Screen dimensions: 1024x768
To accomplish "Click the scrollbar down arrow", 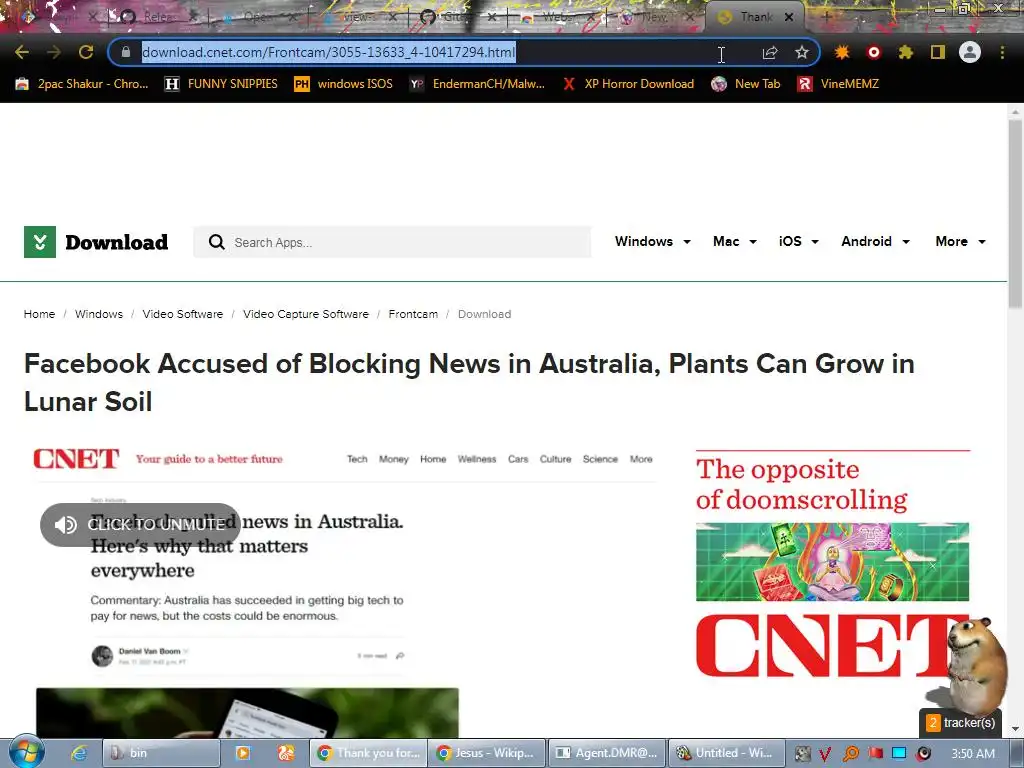I will pos(1015,729).
